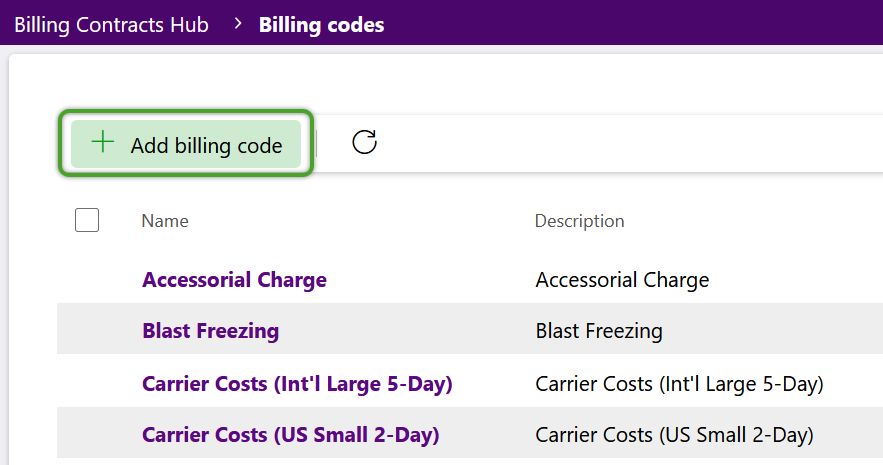883x465 pixels.
Task: Select Carrier Costs (Int'l Large 5-Day) description cell
Action: [x=679, y=384]
